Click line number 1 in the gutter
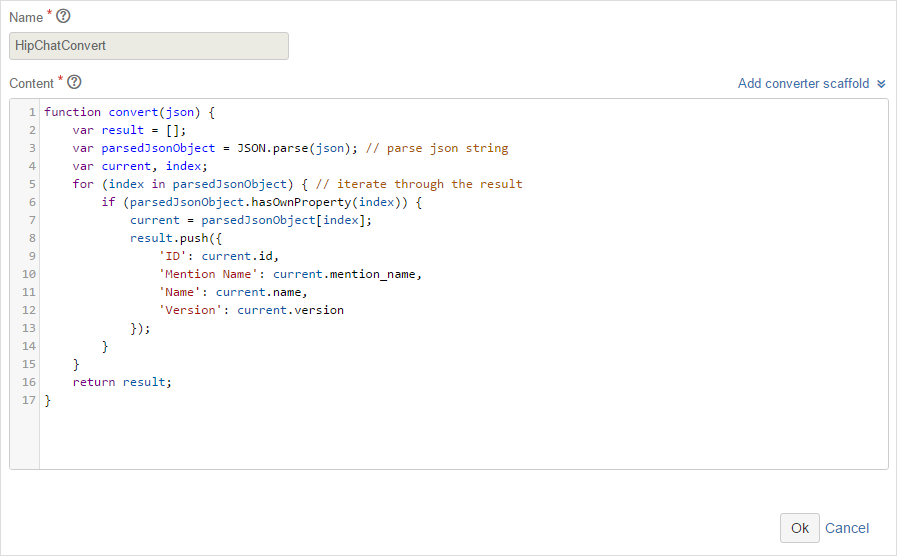This screenshot has height=556, width=897. (32, 112)
